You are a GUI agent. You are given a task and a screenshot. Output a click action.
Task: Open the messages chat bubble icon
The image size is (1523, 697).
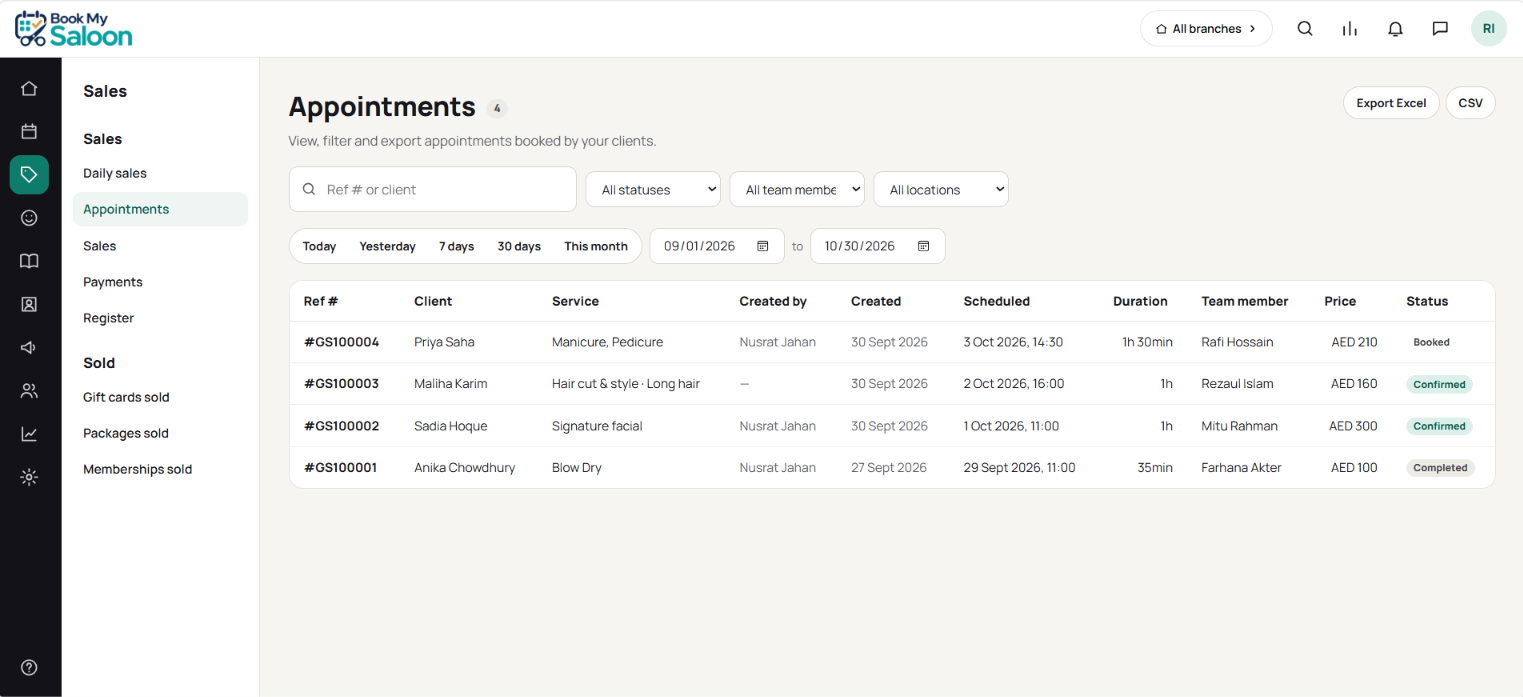pos(1440,29)
